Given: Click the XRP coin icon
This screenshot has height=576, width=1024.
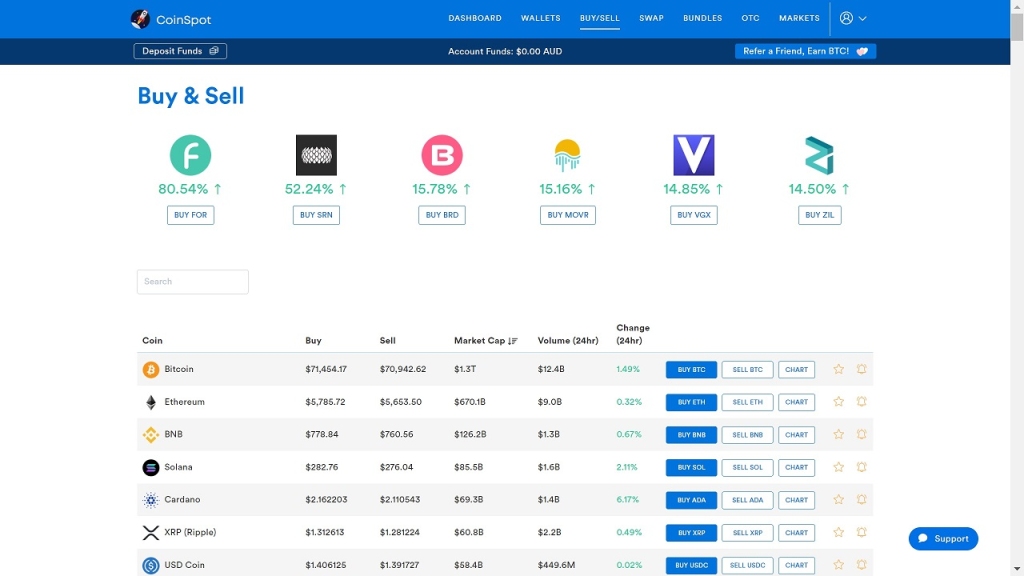Looking at the screenshot, I should pyautogui.click(x=151, y=533).
